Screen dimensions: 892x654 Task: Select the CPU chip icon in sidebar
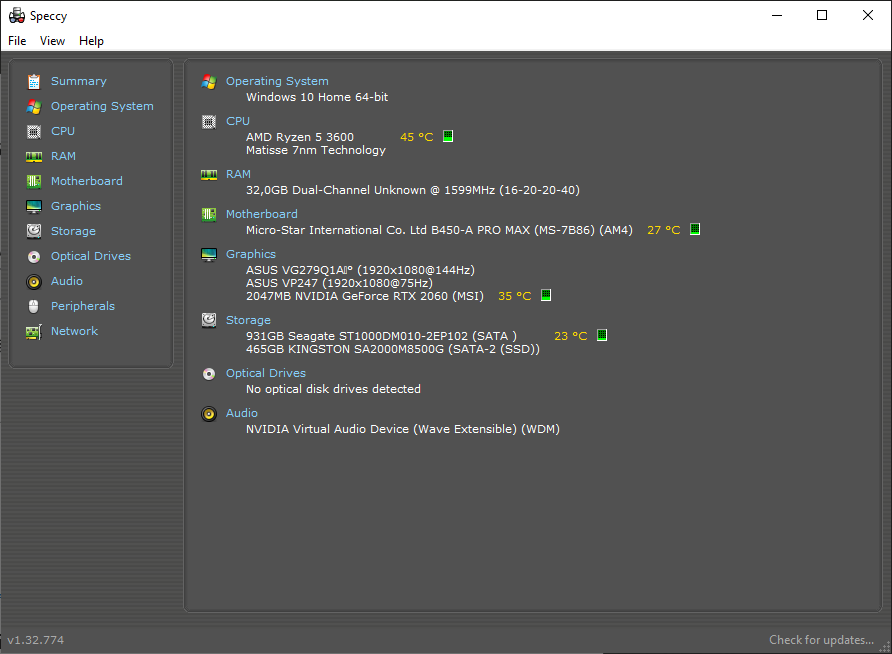pos(34,131)
